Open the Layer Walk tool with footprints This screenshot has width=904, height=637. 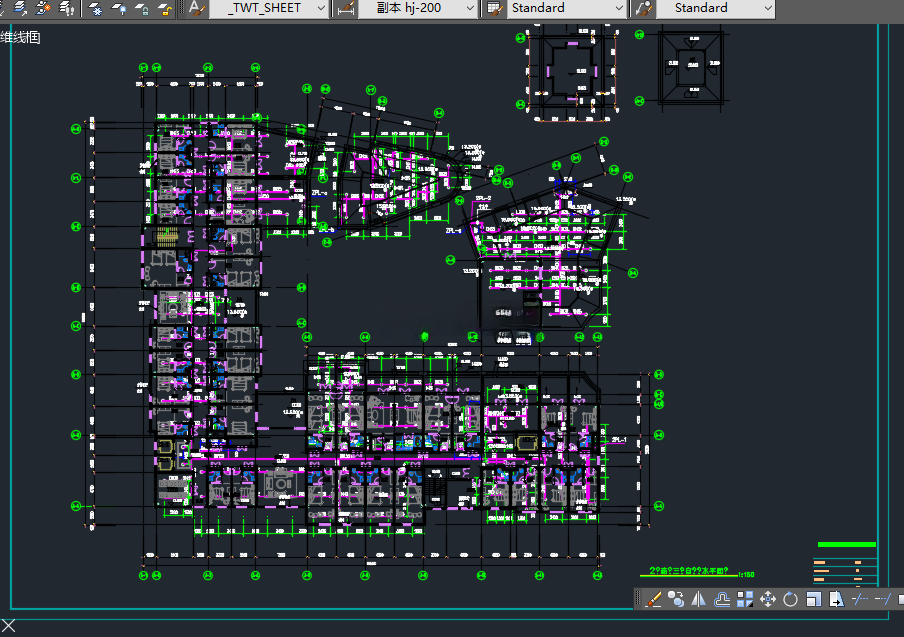(x=66, y=8)
